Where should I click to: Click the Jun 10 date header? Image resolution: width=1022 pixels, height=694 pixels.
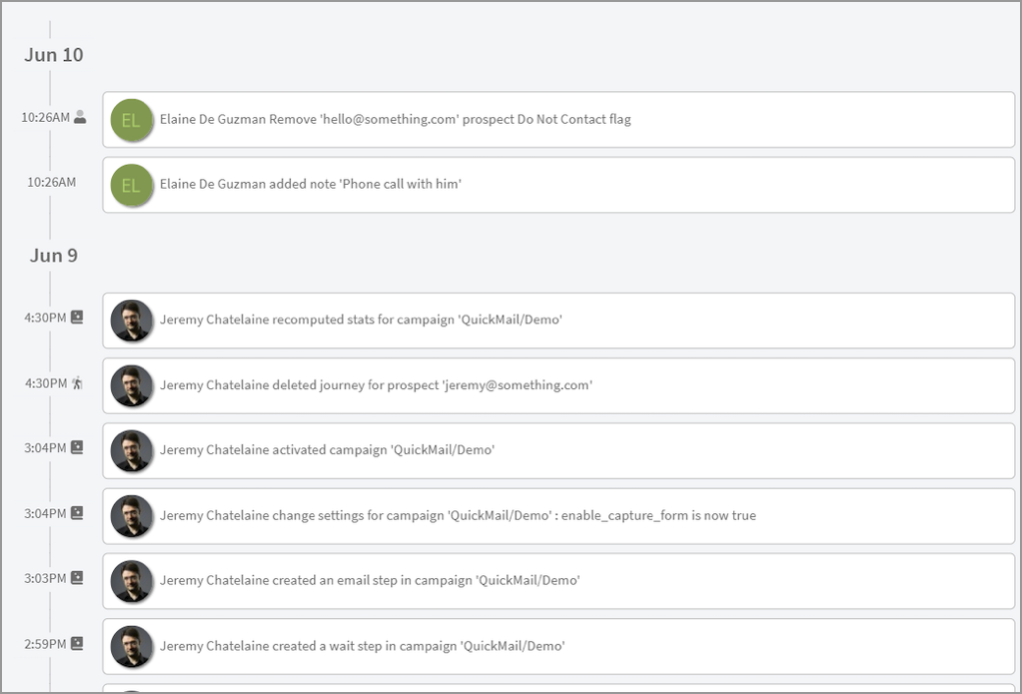54,55
